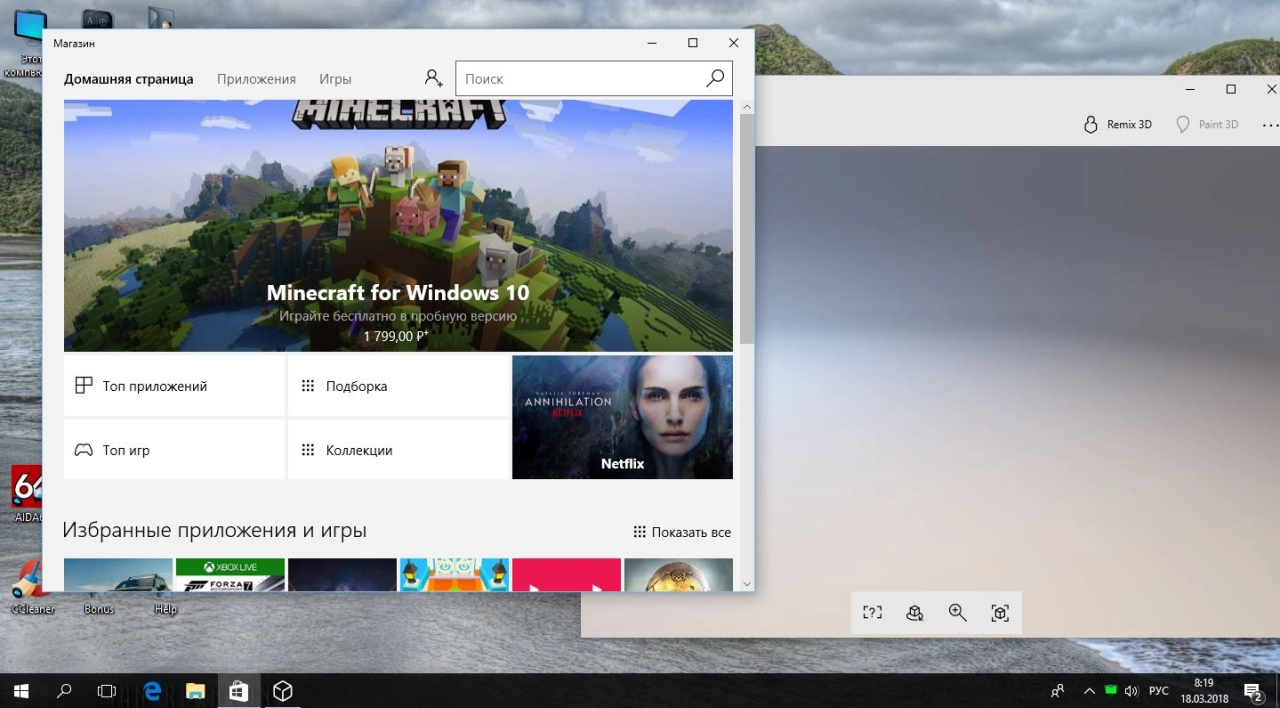
Task: Open the Action Center notifications icon
Action: pyautogui.click(x=1254, y=690)
